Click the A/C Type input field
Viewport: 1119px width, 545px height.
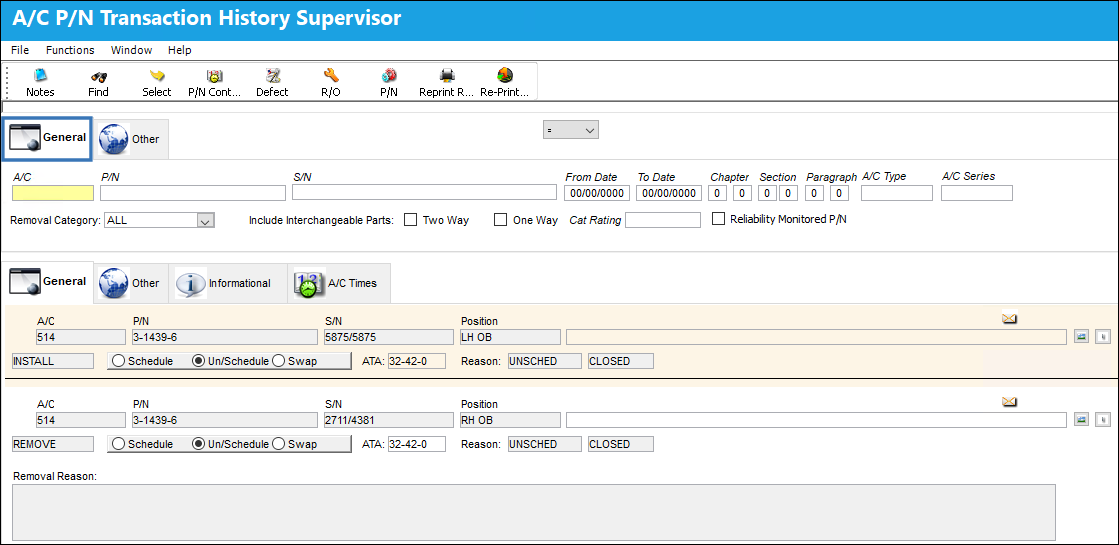[897, 193]
